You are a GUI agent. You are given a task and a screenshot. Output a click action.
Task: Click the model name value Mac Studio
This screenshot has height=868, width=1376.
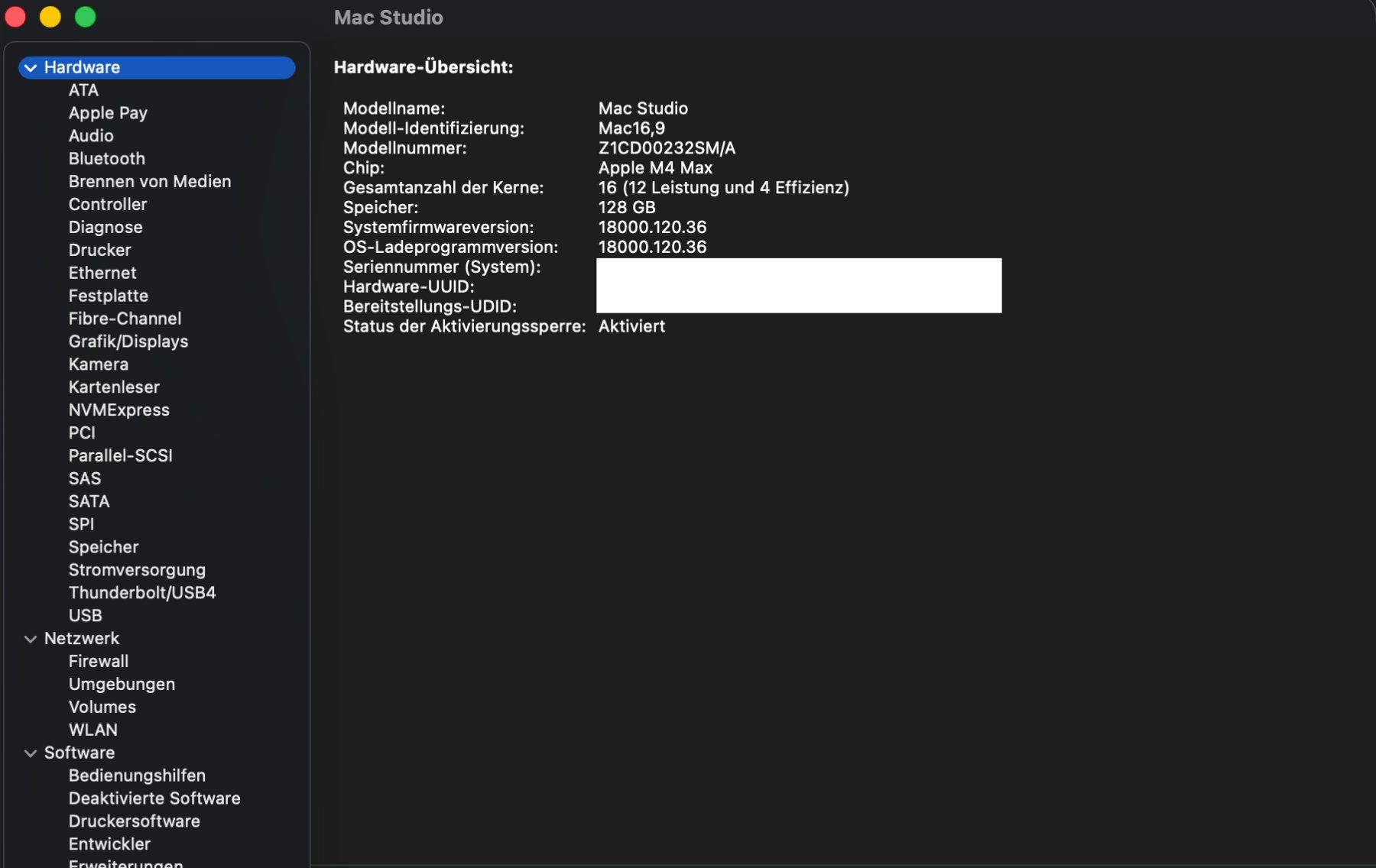tap(643, 108)
